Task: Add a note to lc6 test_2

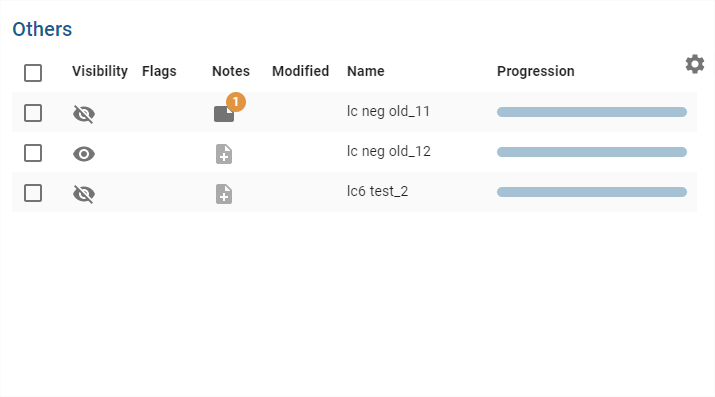Action: pos(224,194)
